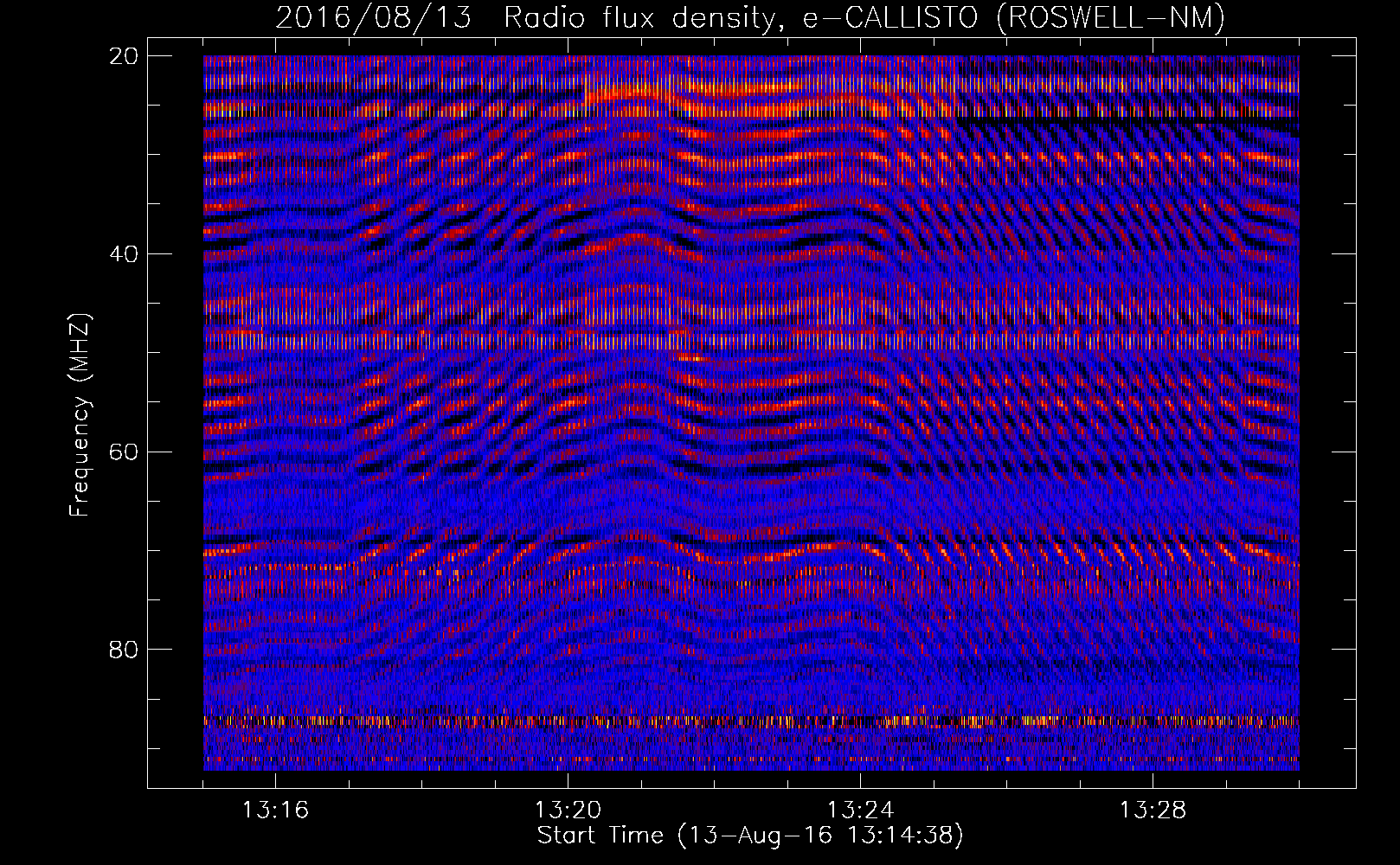Click the '20' frequency tick label
This screenshot has height=865, width=1400.
coord(123,56)
